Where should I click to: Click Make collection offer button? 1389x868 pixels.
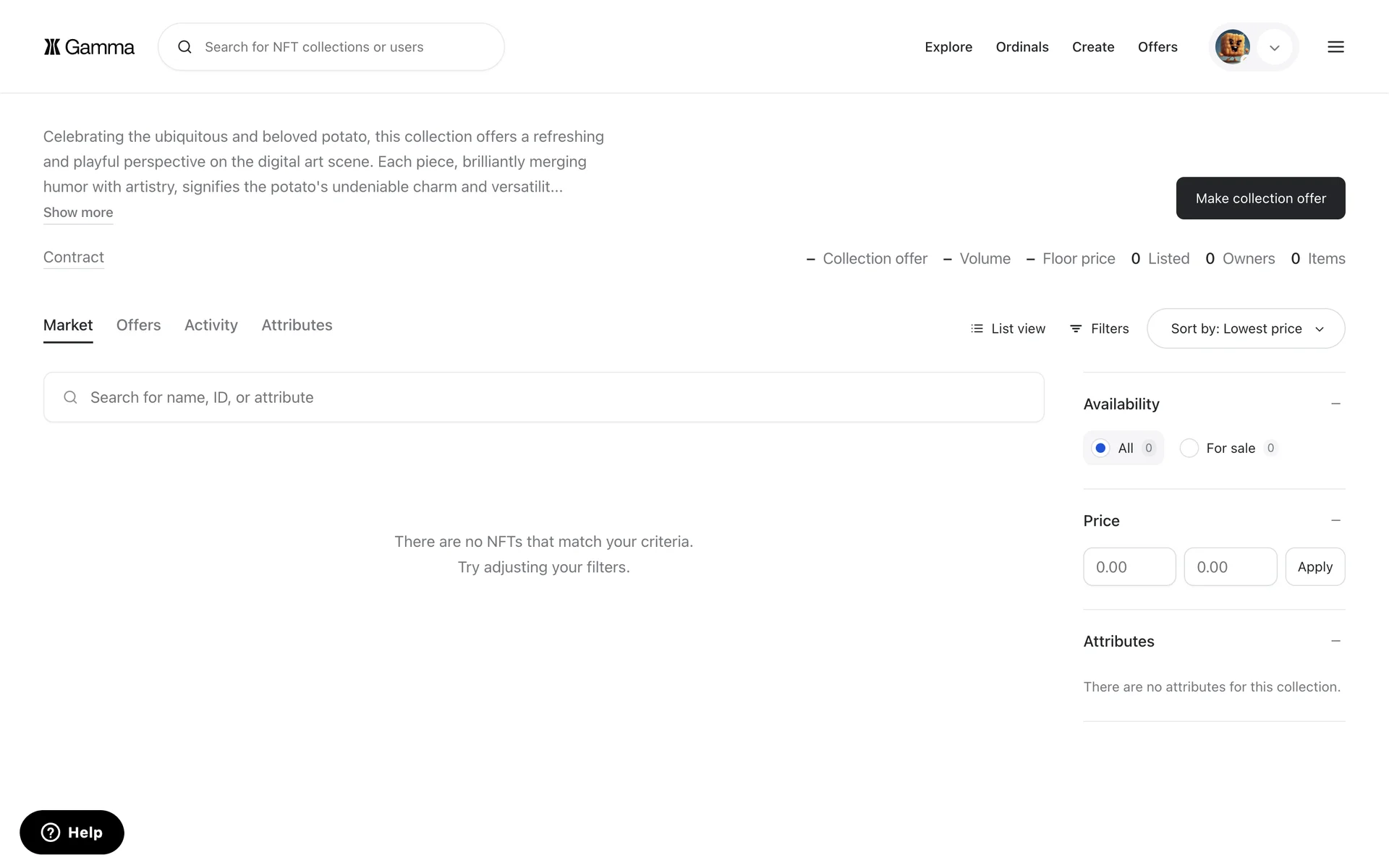click(1260, 198)
